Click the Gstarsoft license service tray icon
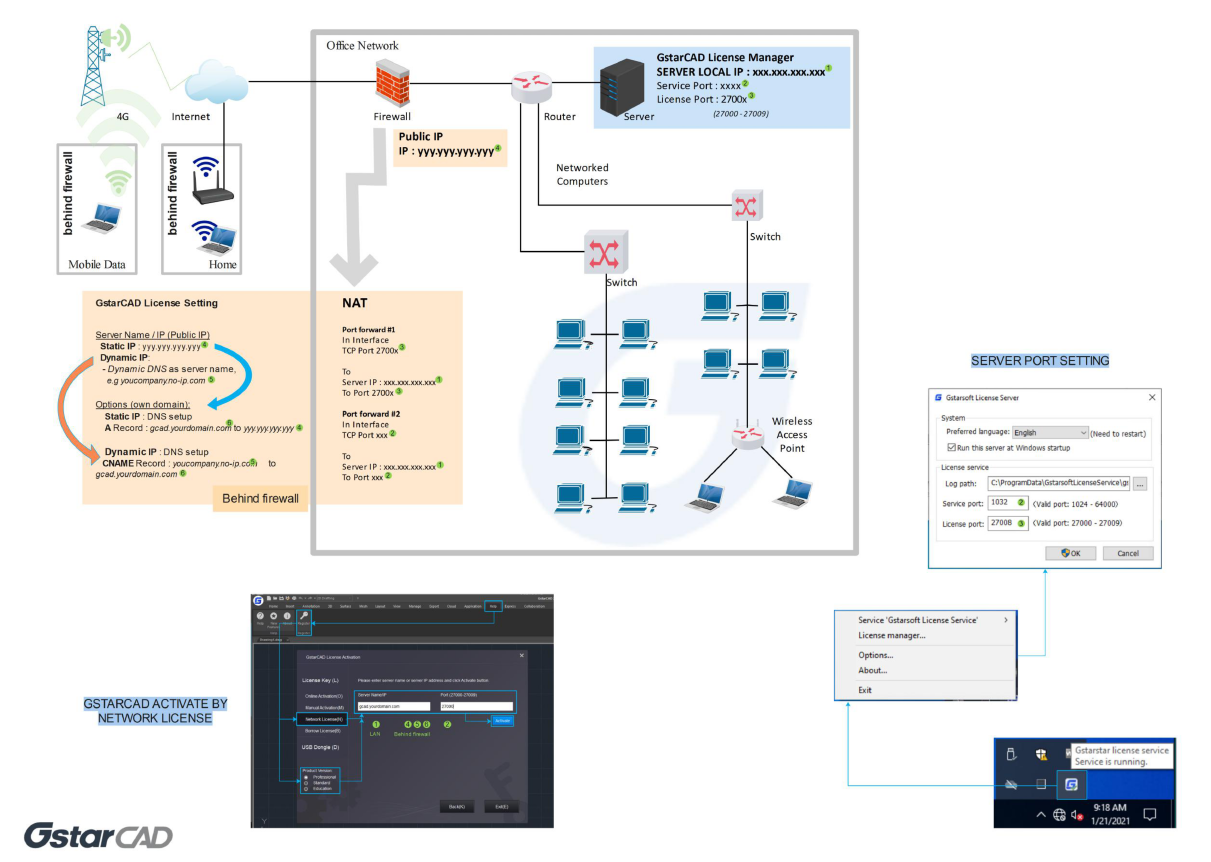This screenshot has width=1211, height=862. click(1071, 785)
